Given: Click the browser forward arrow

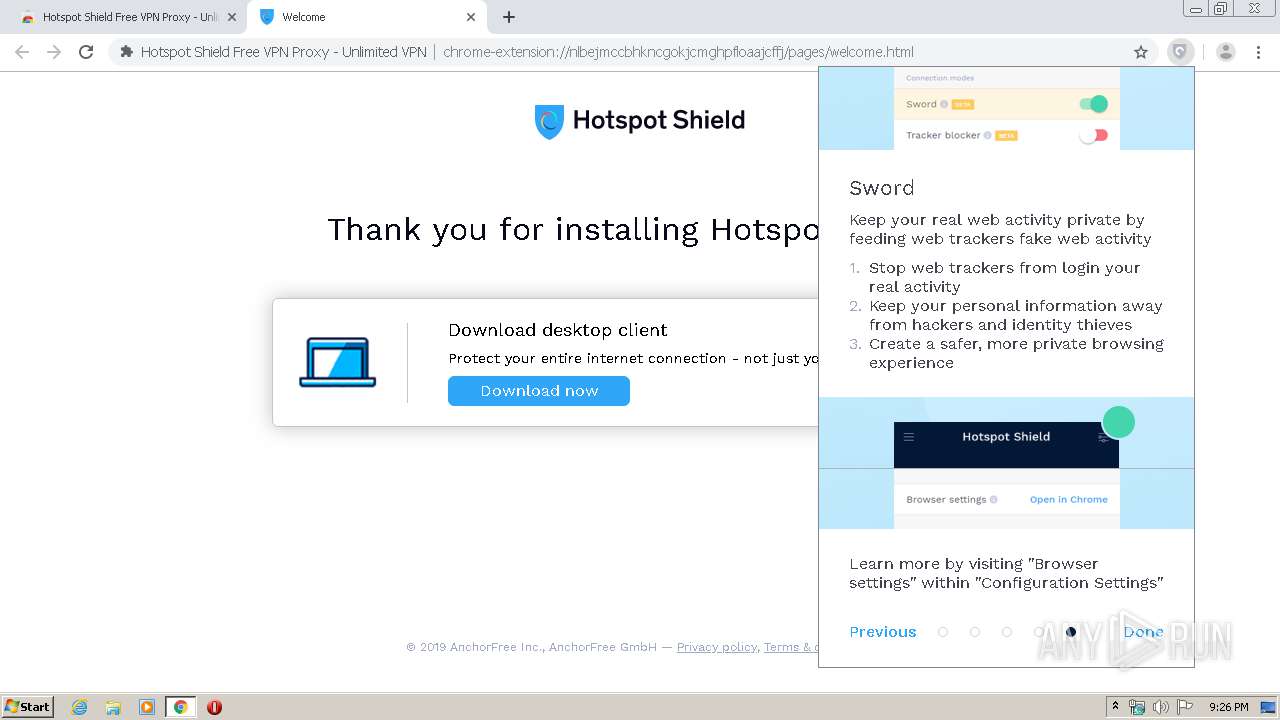Looking at the screenshot, I should 54,52.
